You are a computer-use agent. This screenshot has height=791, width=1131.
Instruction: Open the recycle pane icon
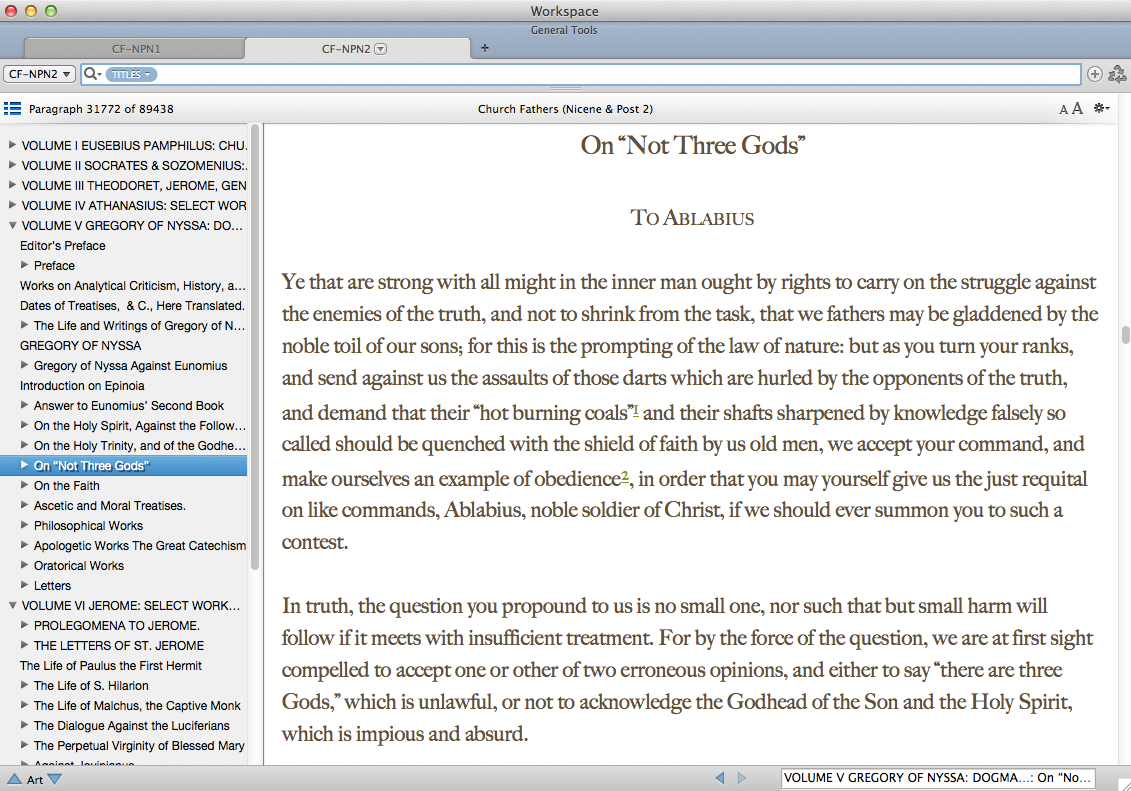pyautogui.click(x=1117, y=74)
